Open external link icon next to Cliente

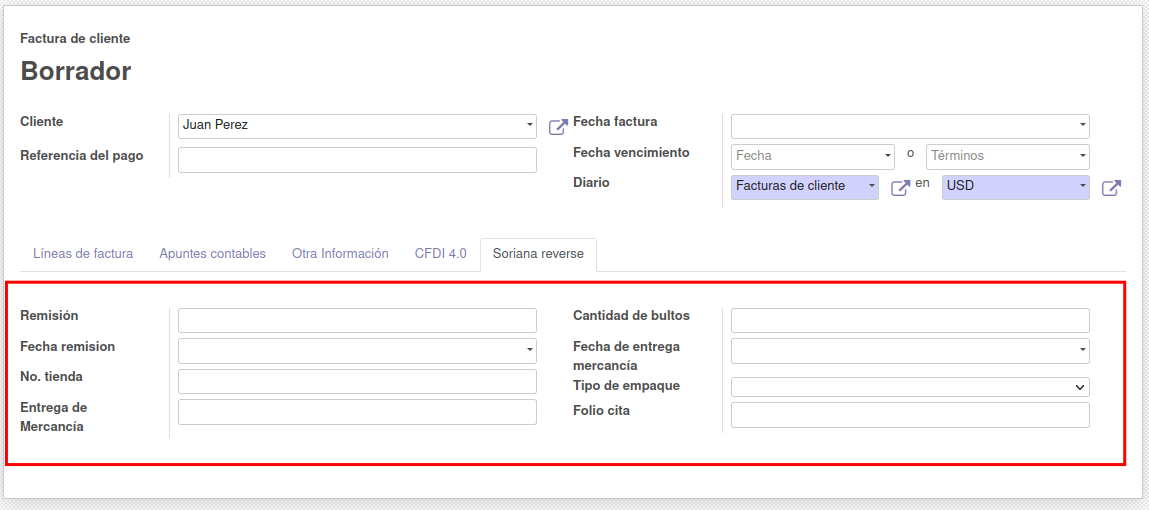pyautogui.click(x=558, y=127)
